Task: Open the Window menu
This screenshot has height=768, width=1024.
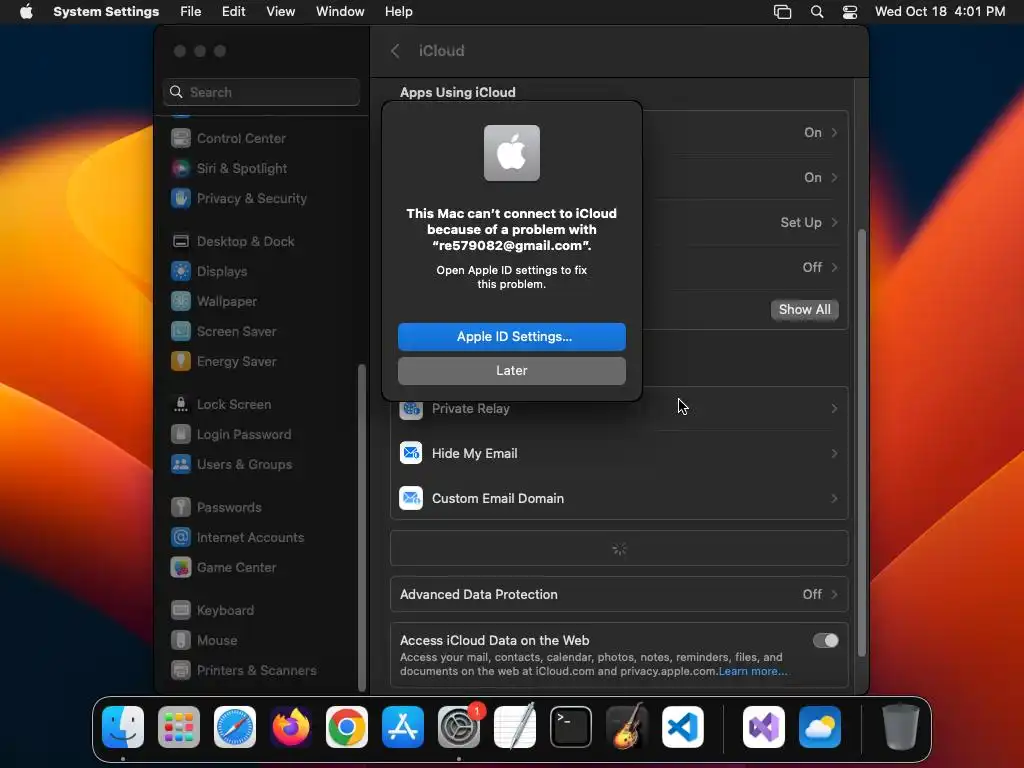Action: [340, 12]
